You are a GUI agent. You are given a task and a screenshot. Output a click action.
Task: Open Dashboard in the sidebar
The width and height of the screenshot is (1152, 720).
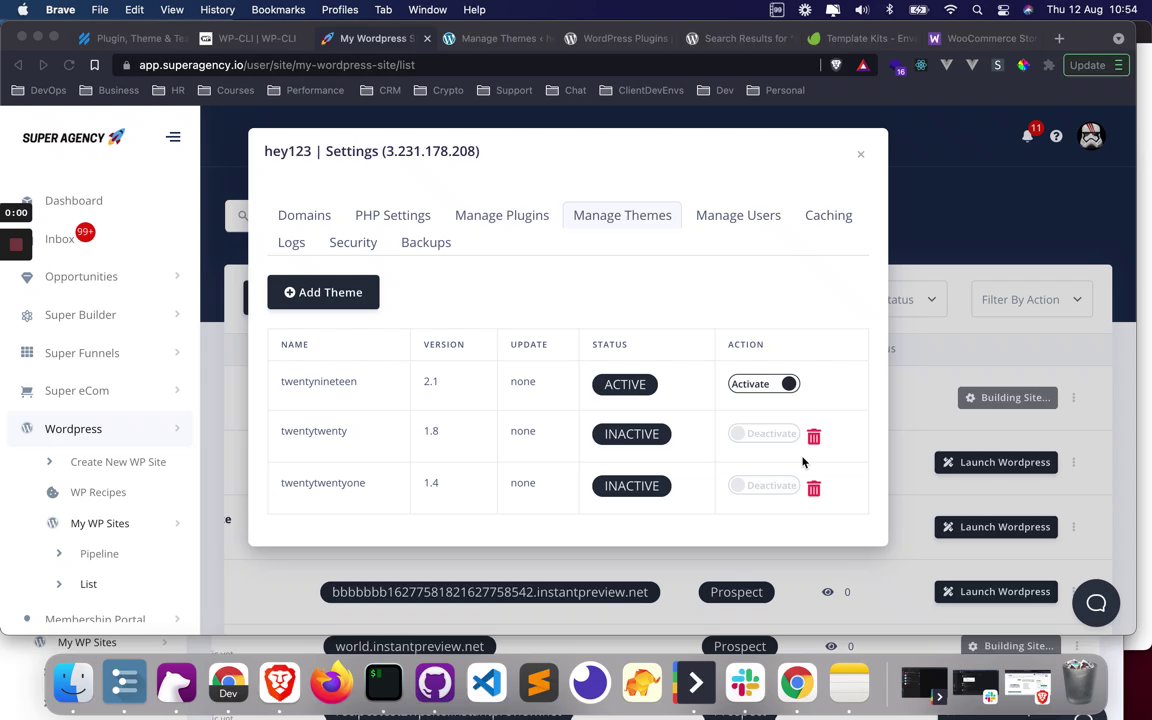pyautogui.click(x=73, y=201)
